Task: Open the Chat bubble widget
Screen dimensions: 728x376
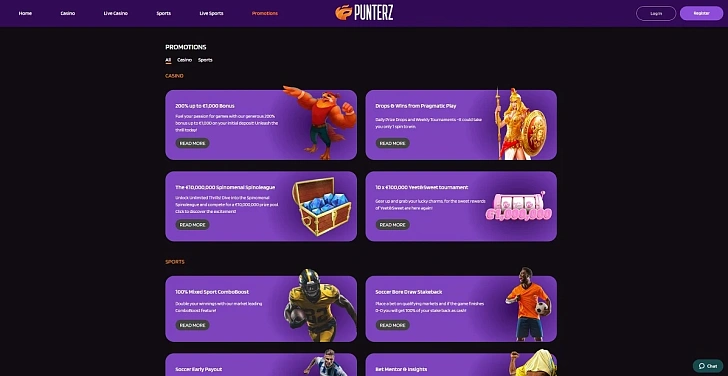Action: coord(708,366)
